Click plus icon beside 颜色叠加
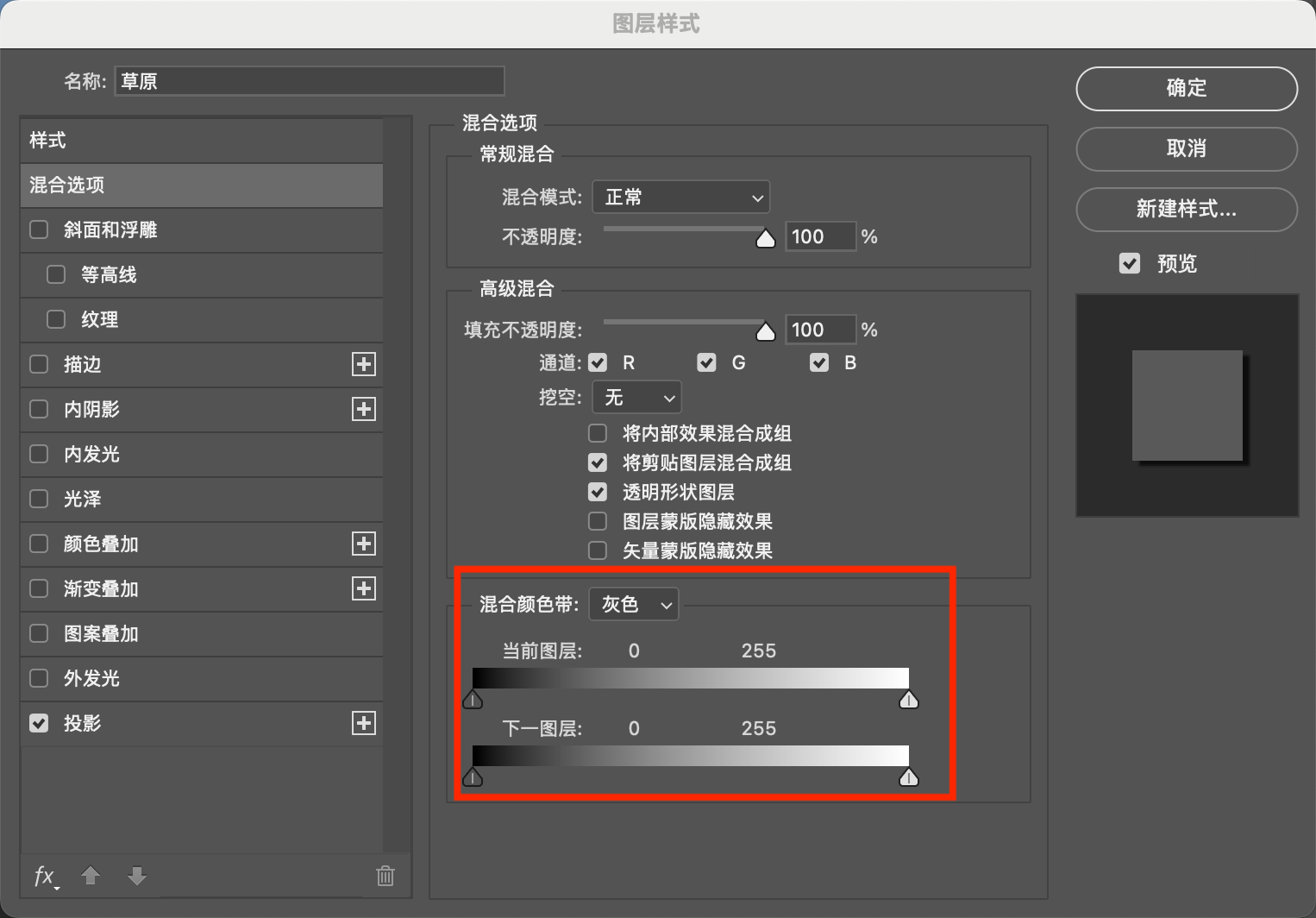Viewport: 1316px width, 918px height. (x=364, y=544)
